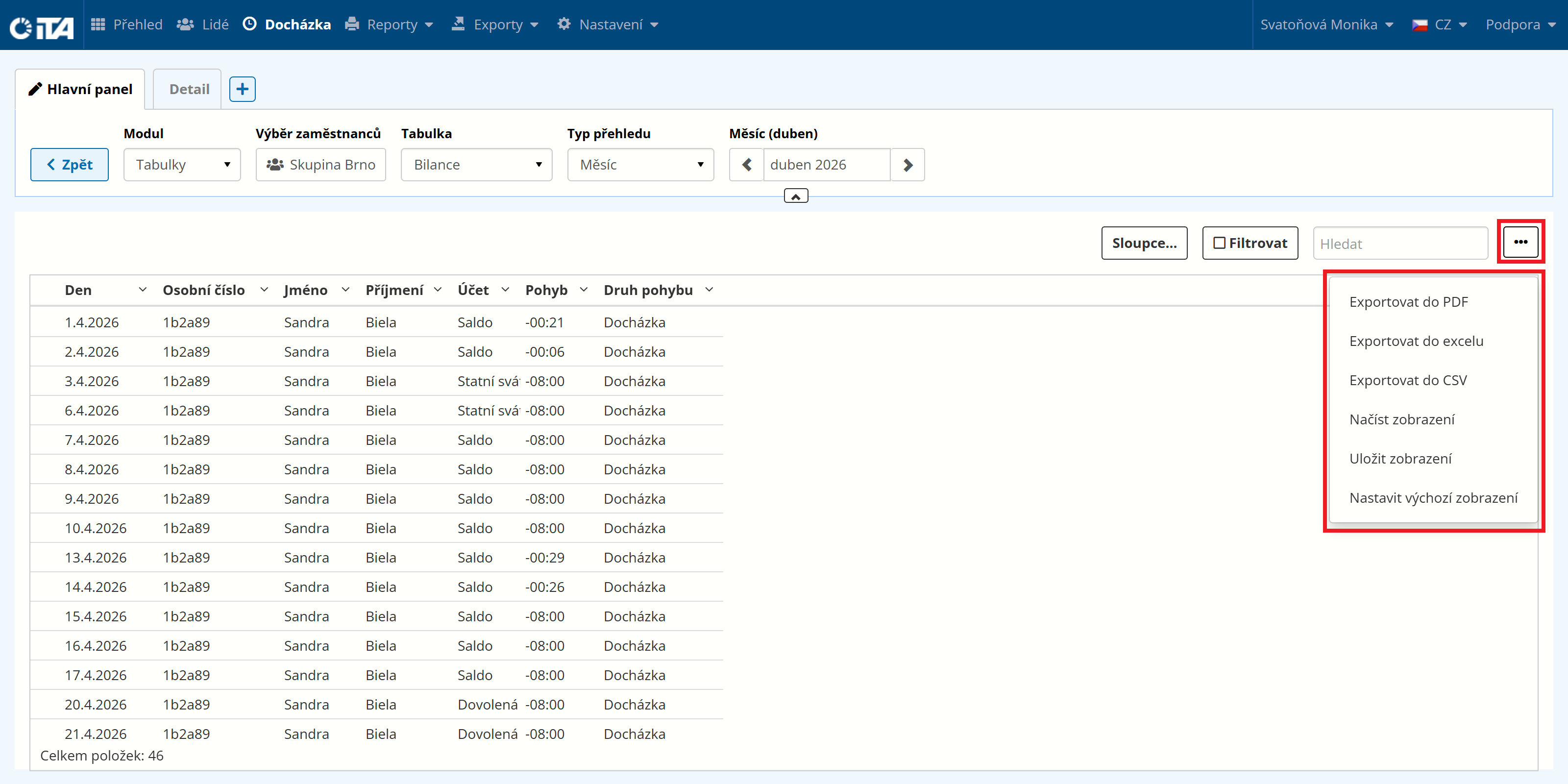The image size is (1568, 784).
Task: Open the Typ přehledu Měsíc dropdown
Action: tap(640, 165)
